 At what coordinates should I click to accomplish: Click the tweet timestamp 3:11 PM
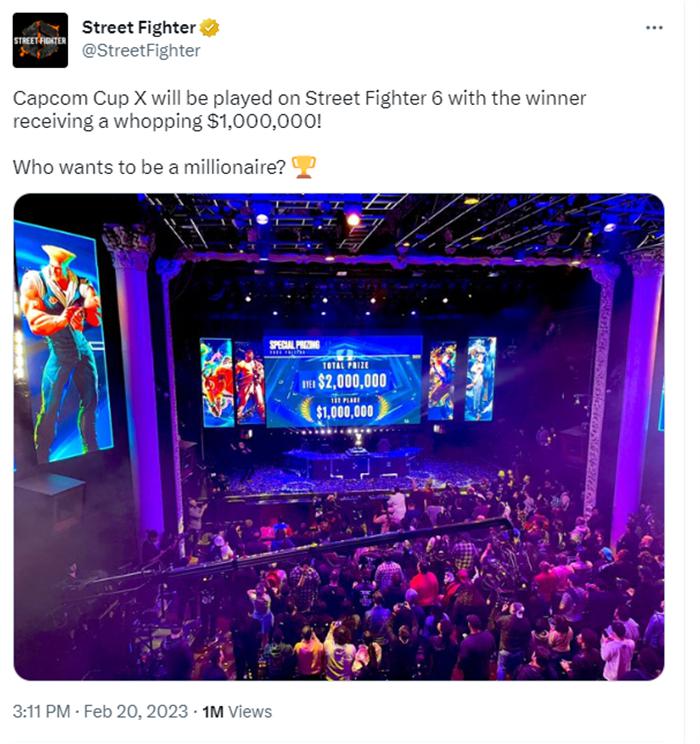(41, 711)
